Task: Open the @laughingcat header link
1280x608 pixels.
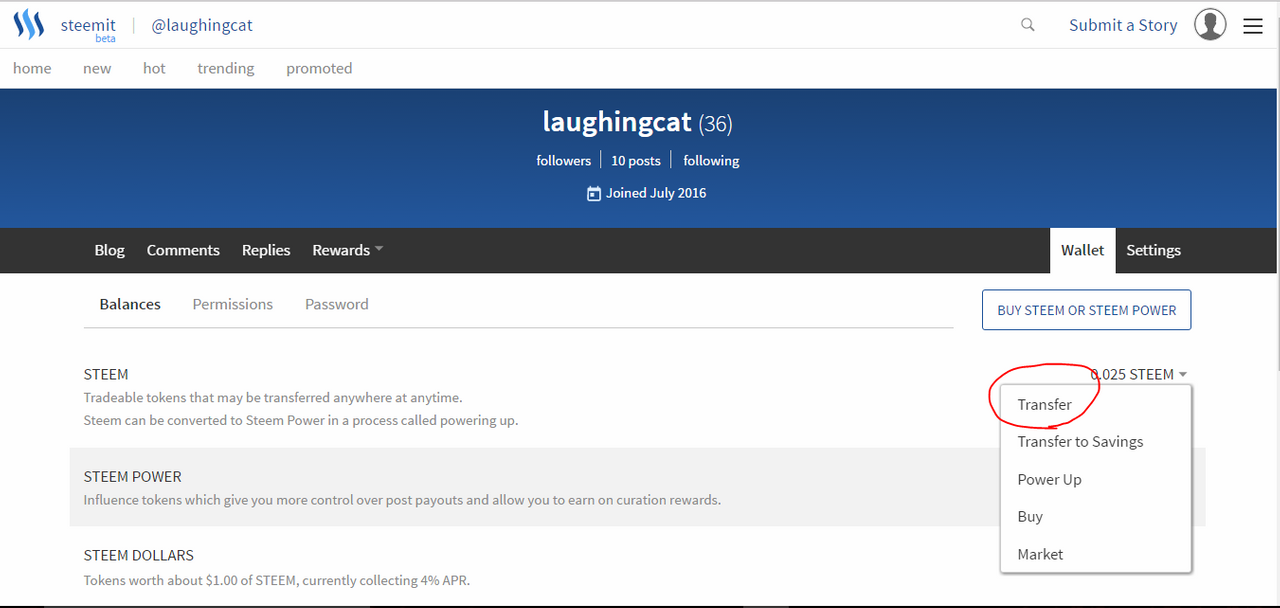Action: point(202,25)
